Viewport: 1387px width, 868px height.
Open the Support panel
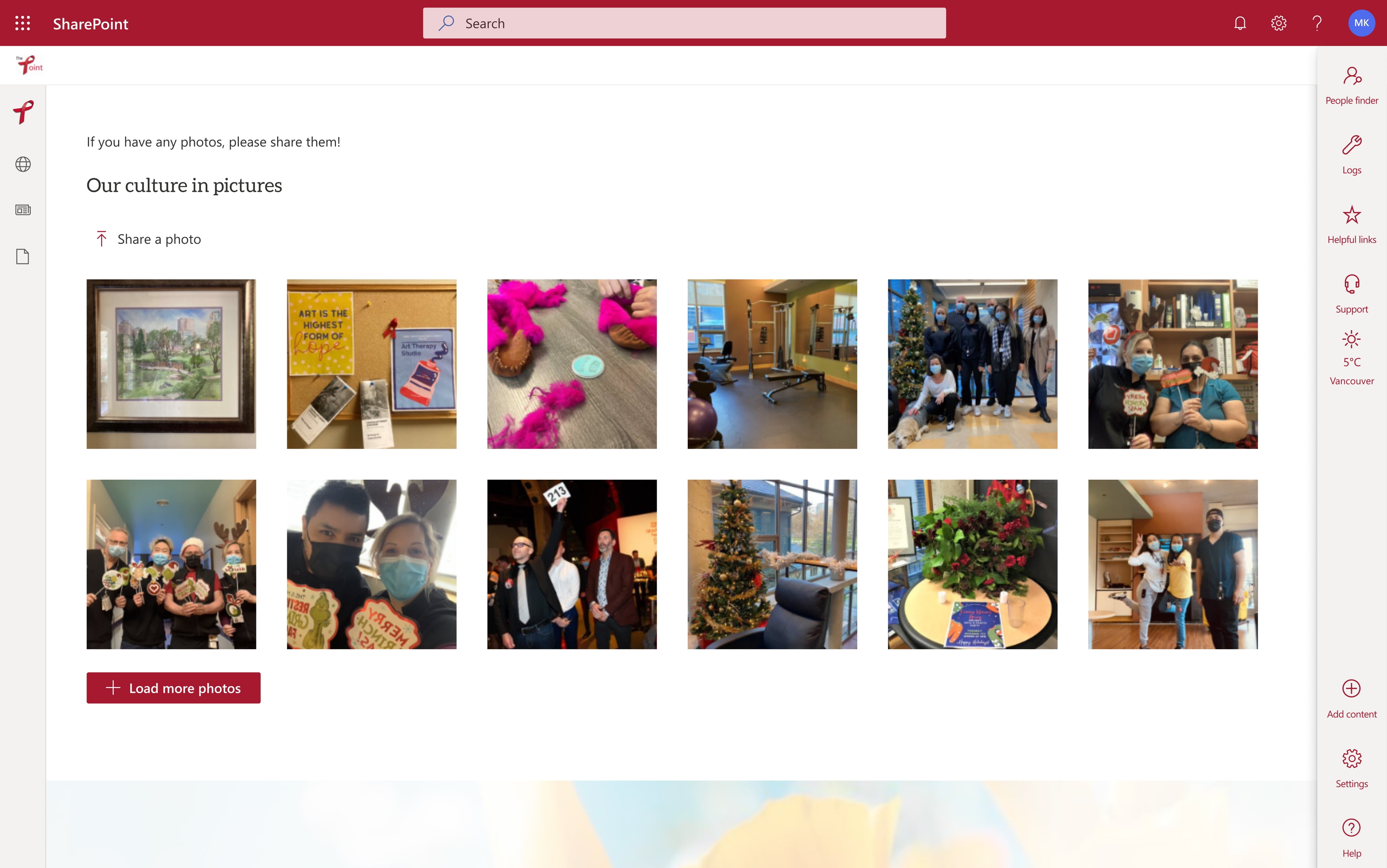pos(1351,293)
